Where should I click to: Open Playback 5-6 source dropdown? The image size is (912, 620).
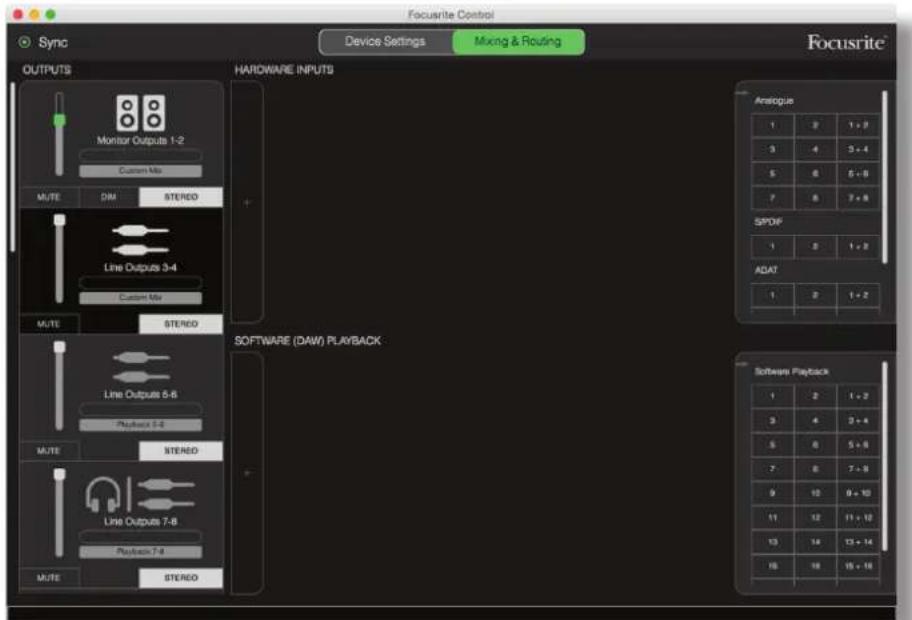tap(141, 425)
